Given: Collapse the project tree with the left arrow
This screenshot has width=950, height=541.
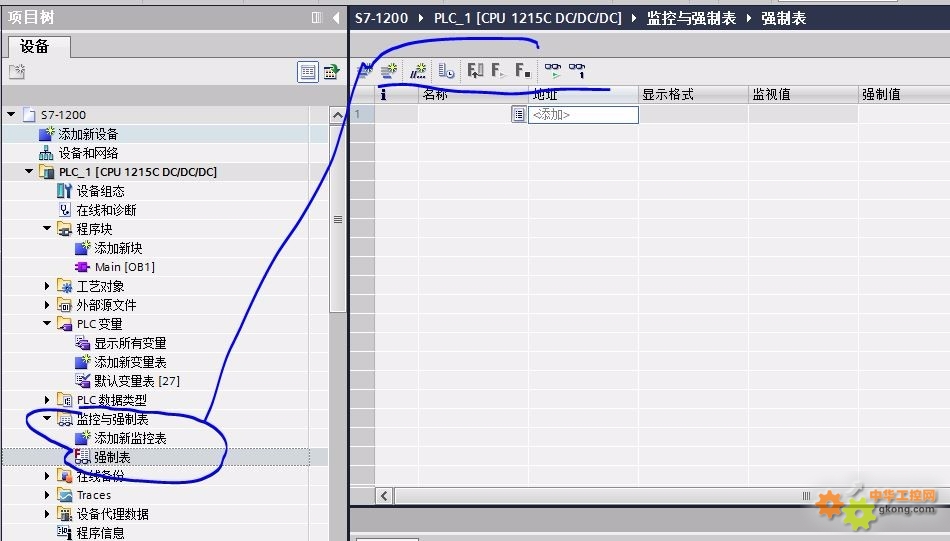Looking at the screenshot, I should click(x=336, y=18).
